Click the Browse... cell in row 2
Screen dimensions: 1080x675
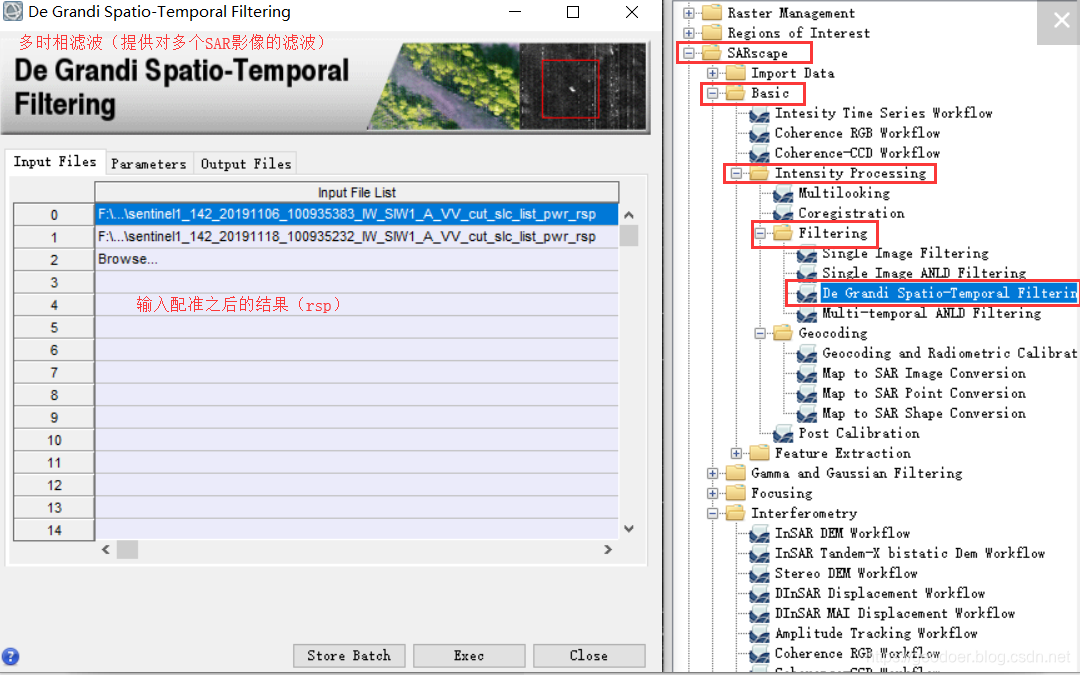[x=356, y=260]
